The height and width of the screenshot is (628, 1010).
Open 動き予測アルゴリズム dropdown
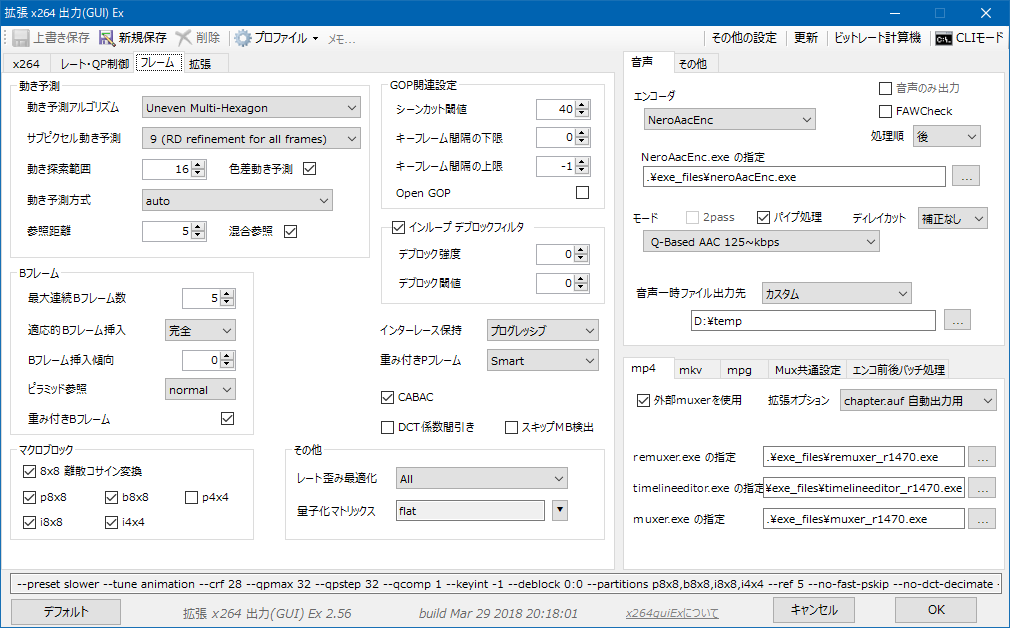251,108
